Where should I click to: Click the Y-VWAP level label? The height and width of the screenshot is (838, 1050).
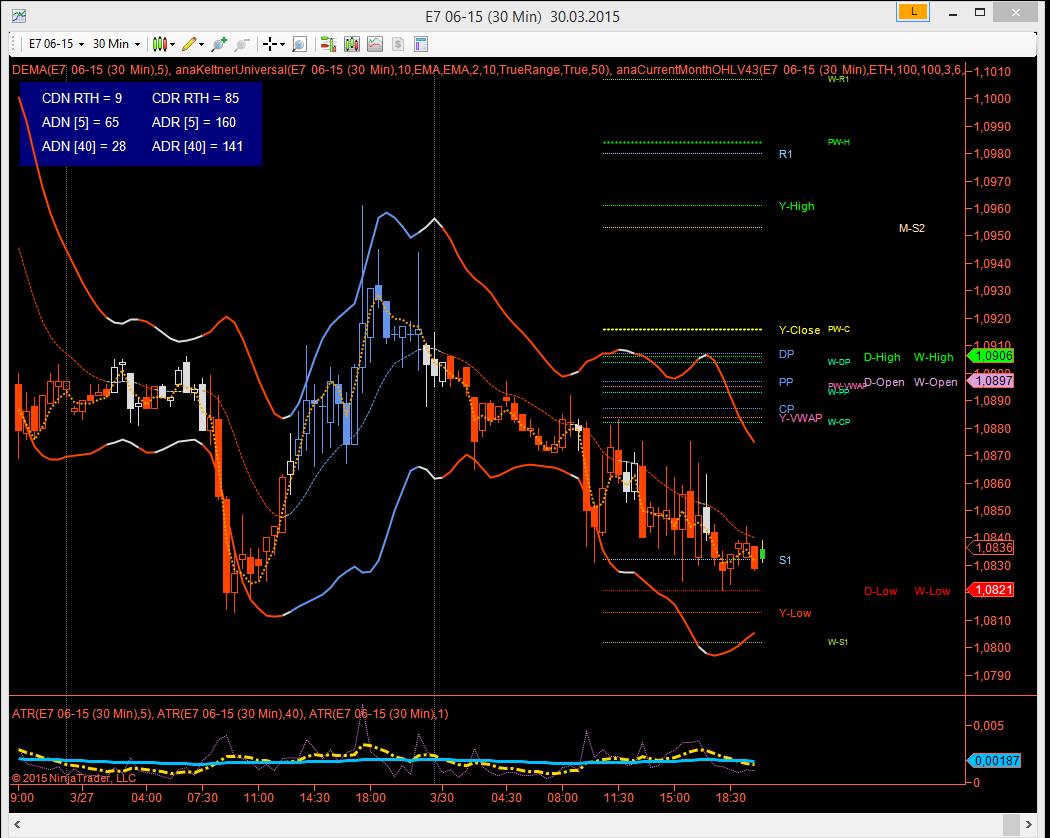pos(800,418)
